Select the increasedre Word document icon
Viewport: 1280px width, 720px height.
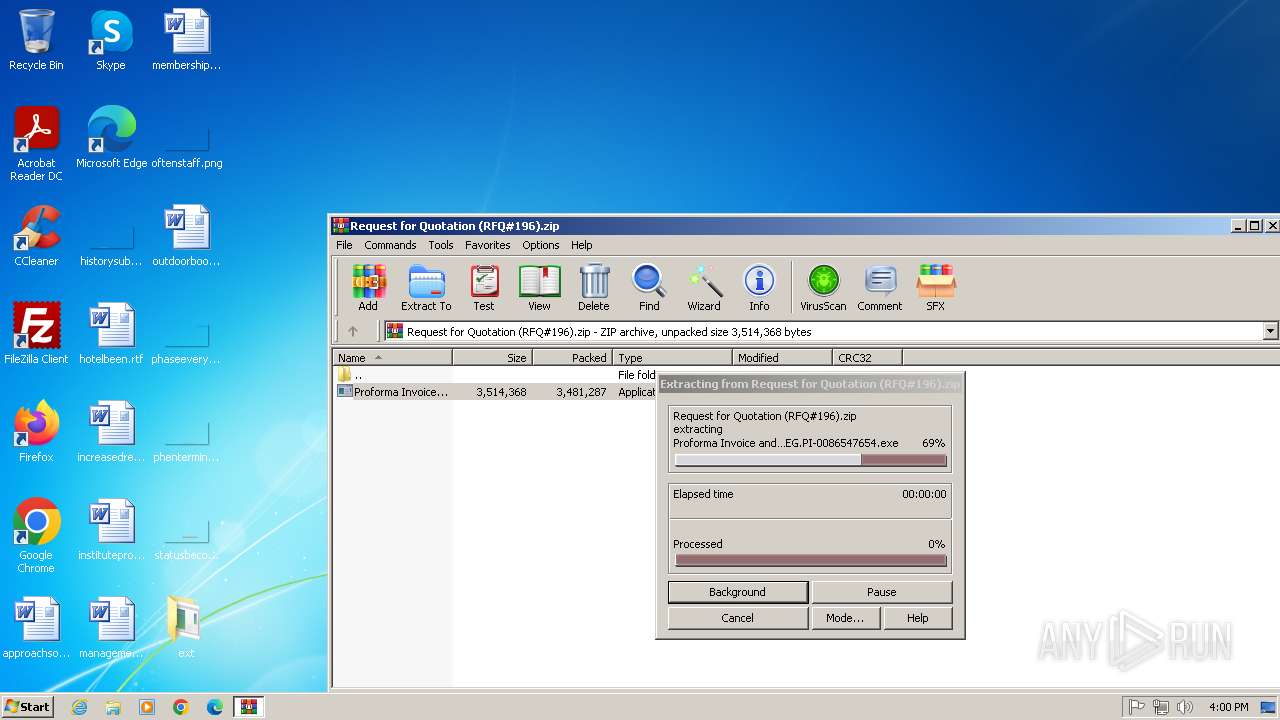[x=111, y=432]
